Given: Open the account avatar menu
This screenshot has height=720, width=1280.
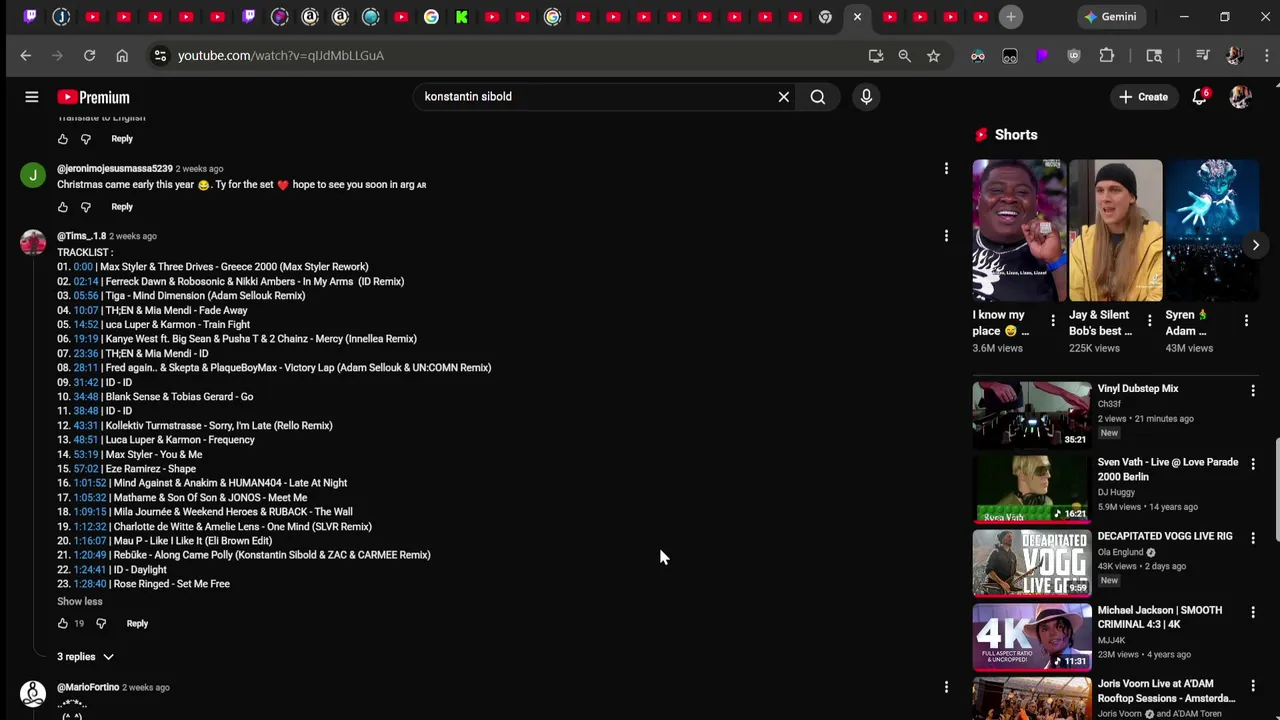Looking at the screenshot, I should point(1240,97).
